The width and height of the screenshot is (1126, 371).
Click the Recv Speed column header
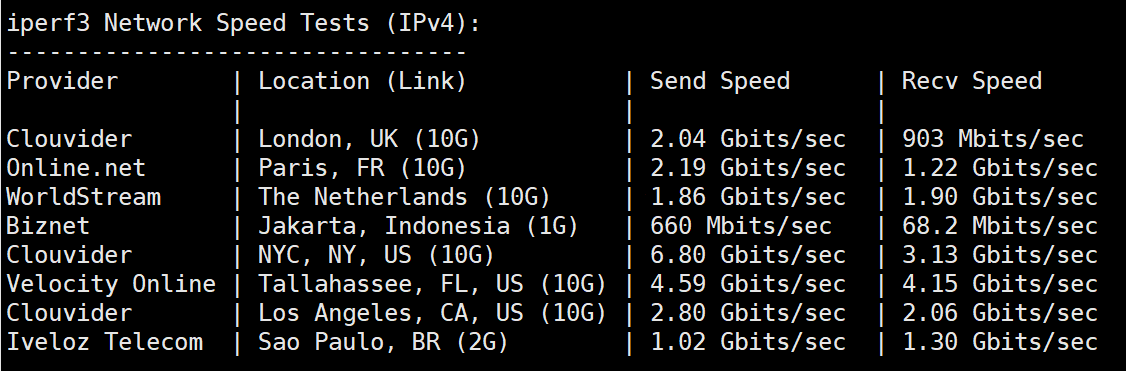tap(972, 81)
